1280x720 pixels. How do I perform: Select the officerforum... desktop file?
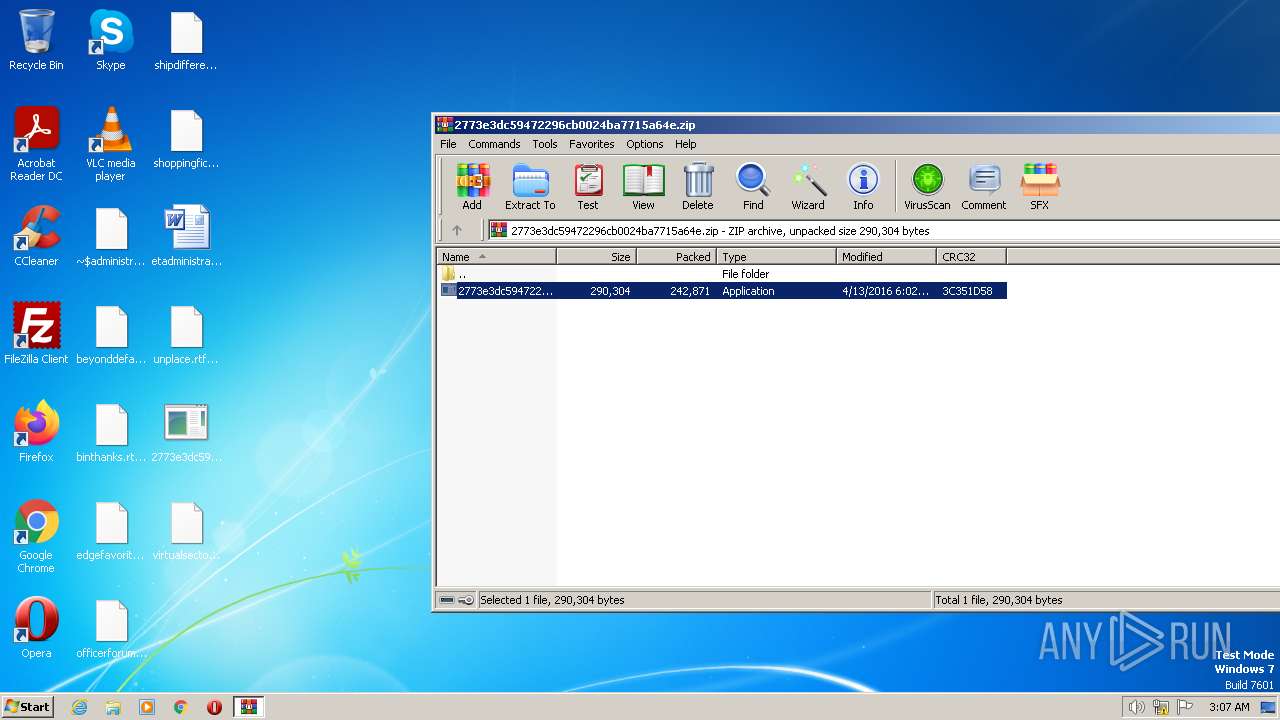111,628
